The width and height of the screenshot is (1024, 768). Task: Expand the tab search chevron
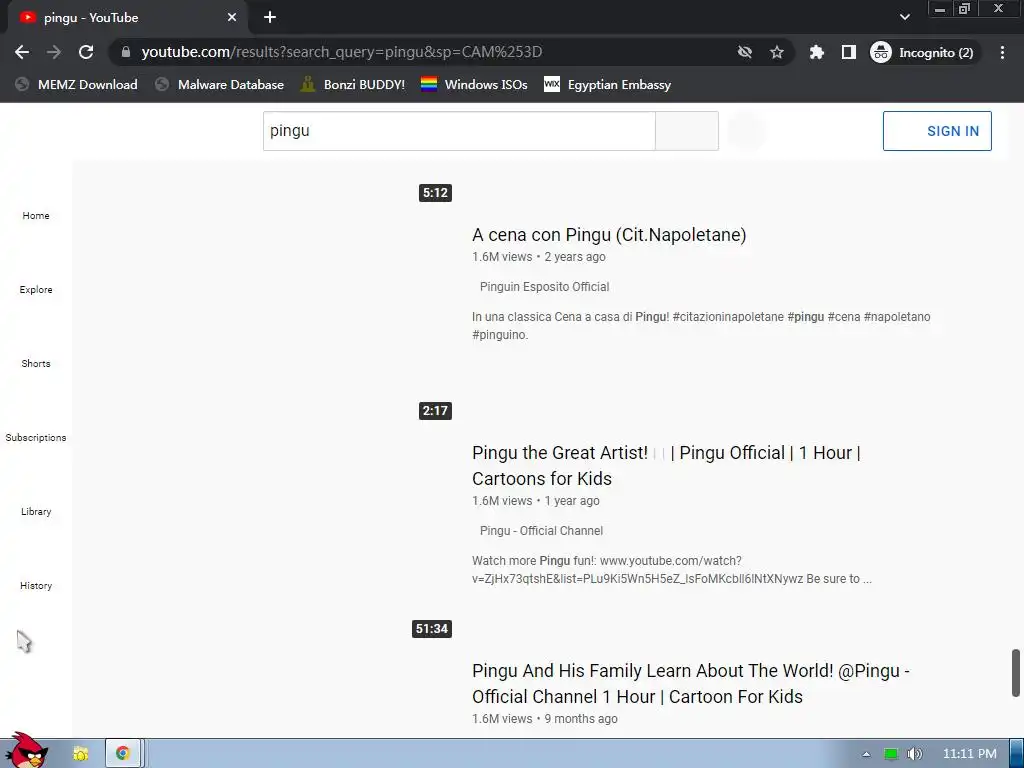click(x=904, y=17)
